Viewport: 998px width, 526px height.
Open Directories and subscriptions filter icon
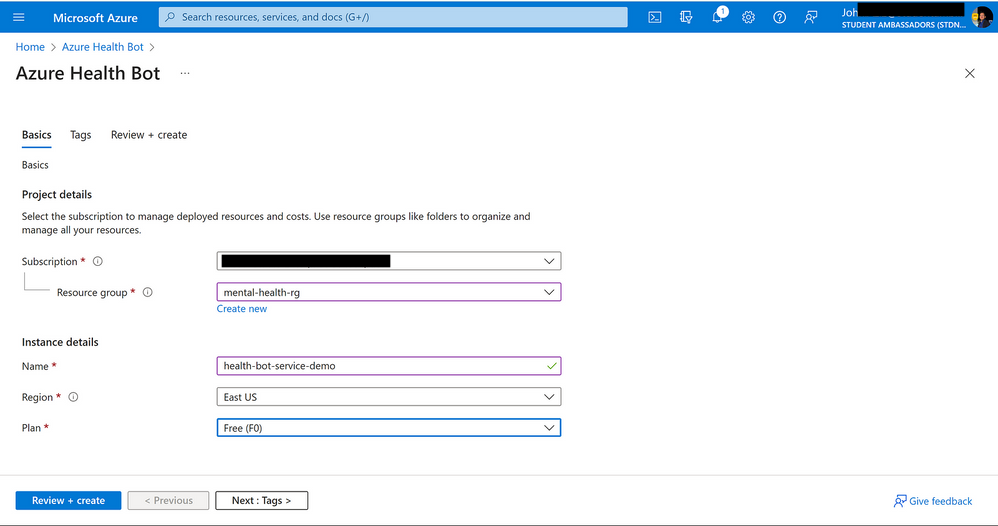[685, 17]
